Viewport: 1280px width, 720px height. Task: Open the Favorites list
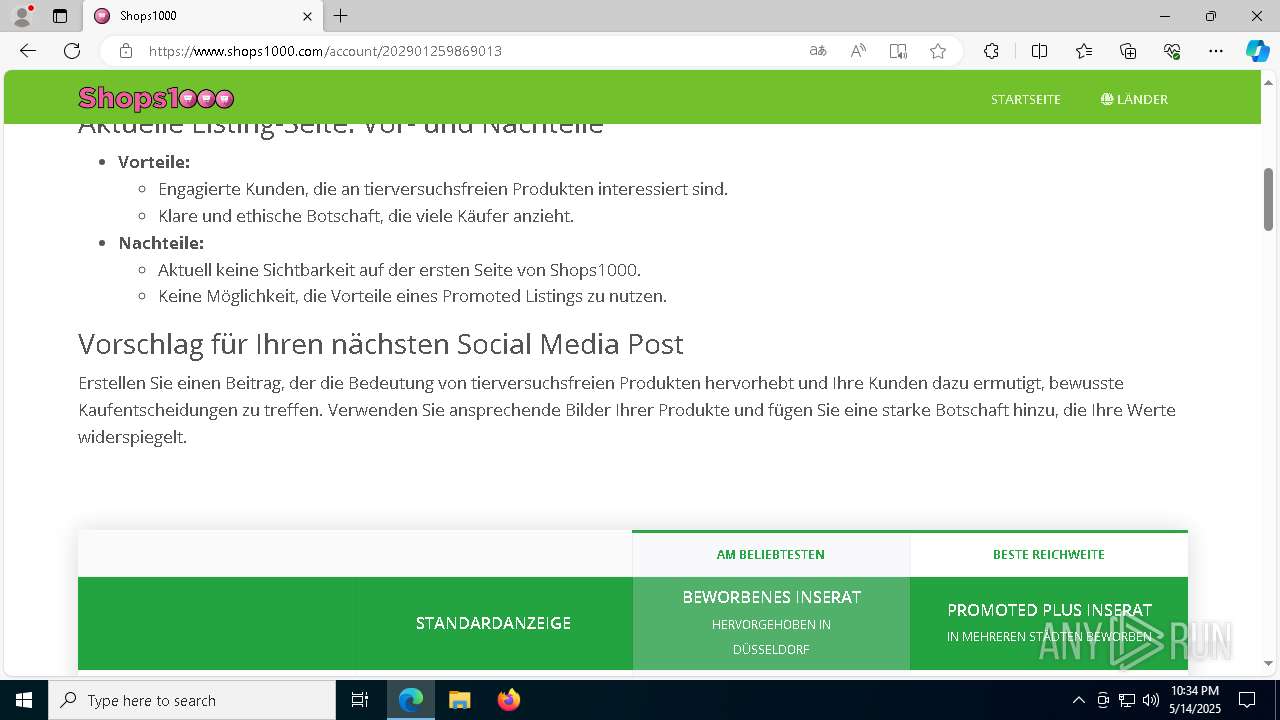(1084, 51)
